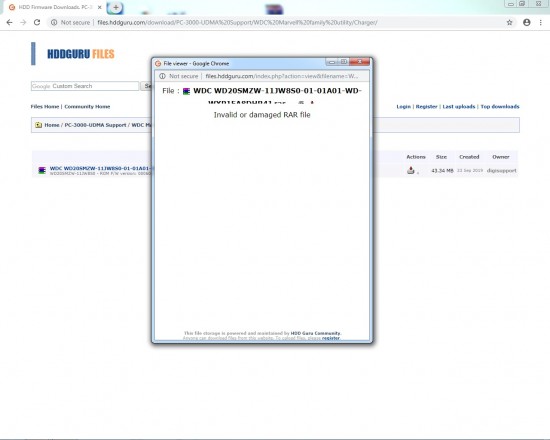Minimize the File viewer popup window
The width and height of the screenshot is (550, 440).
(331, 62)
